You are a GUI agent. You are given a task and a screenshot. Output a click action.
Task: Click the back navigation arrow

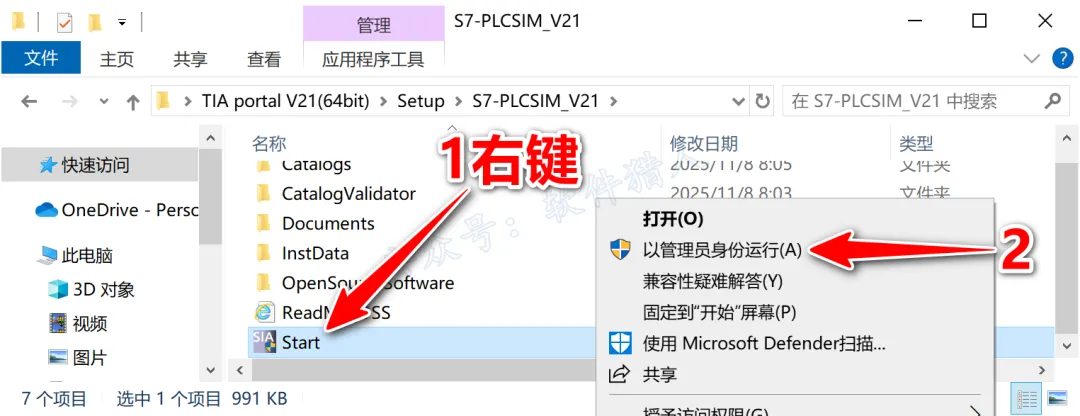pyautogui.click(x=29, y=102)
